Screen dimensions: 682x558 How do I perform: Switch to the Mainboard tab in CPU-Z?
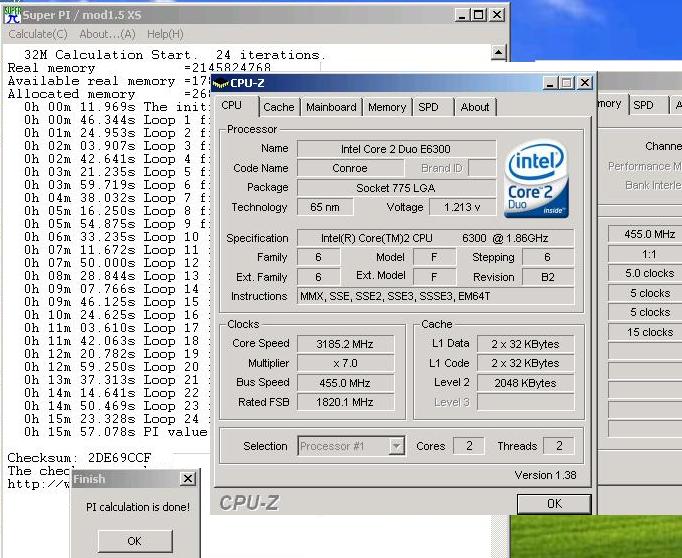point(331,107)
